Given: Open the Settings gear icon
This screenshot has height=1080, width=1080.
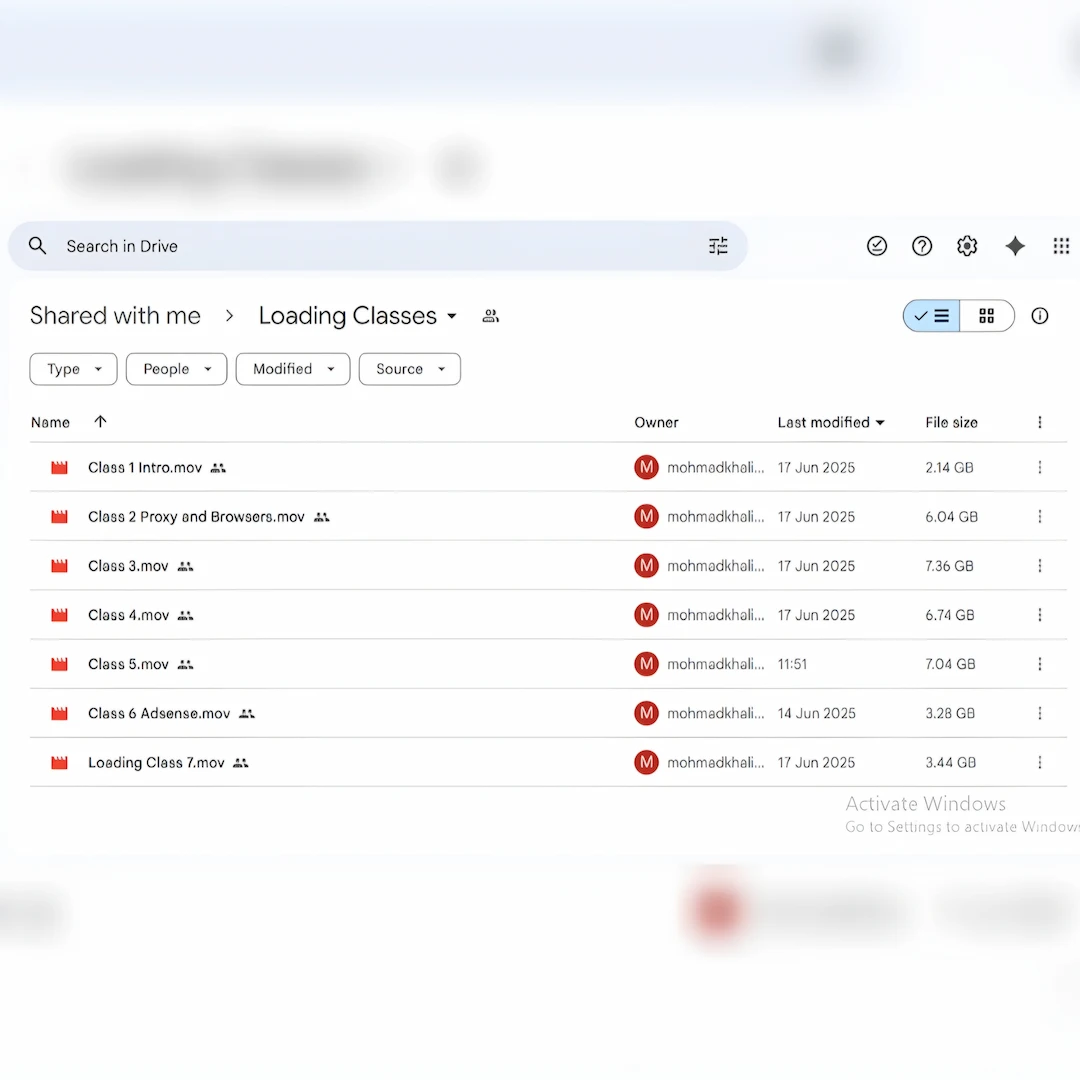Looking at the screenshot, I should click(967, 246).
